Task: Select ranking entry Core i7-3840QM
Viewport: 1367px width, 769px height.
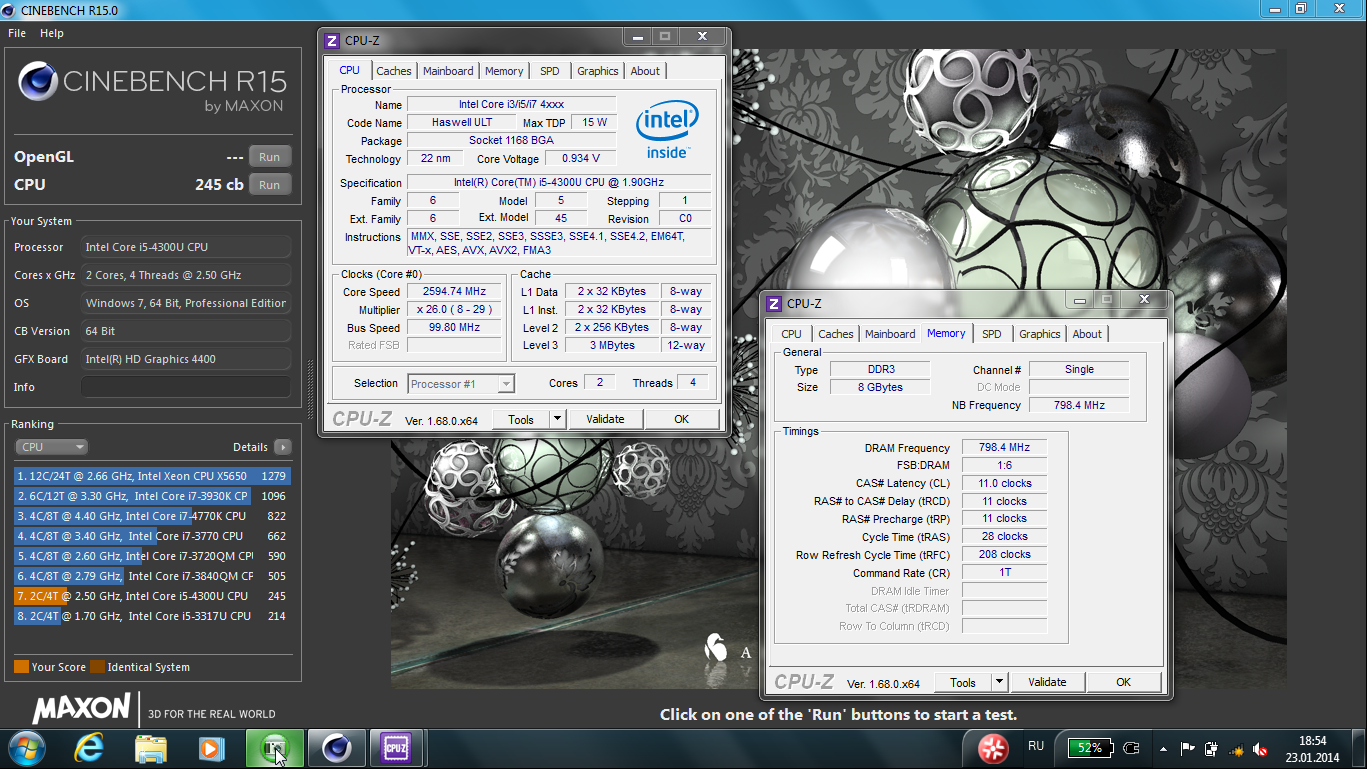Action: (151, 576)
